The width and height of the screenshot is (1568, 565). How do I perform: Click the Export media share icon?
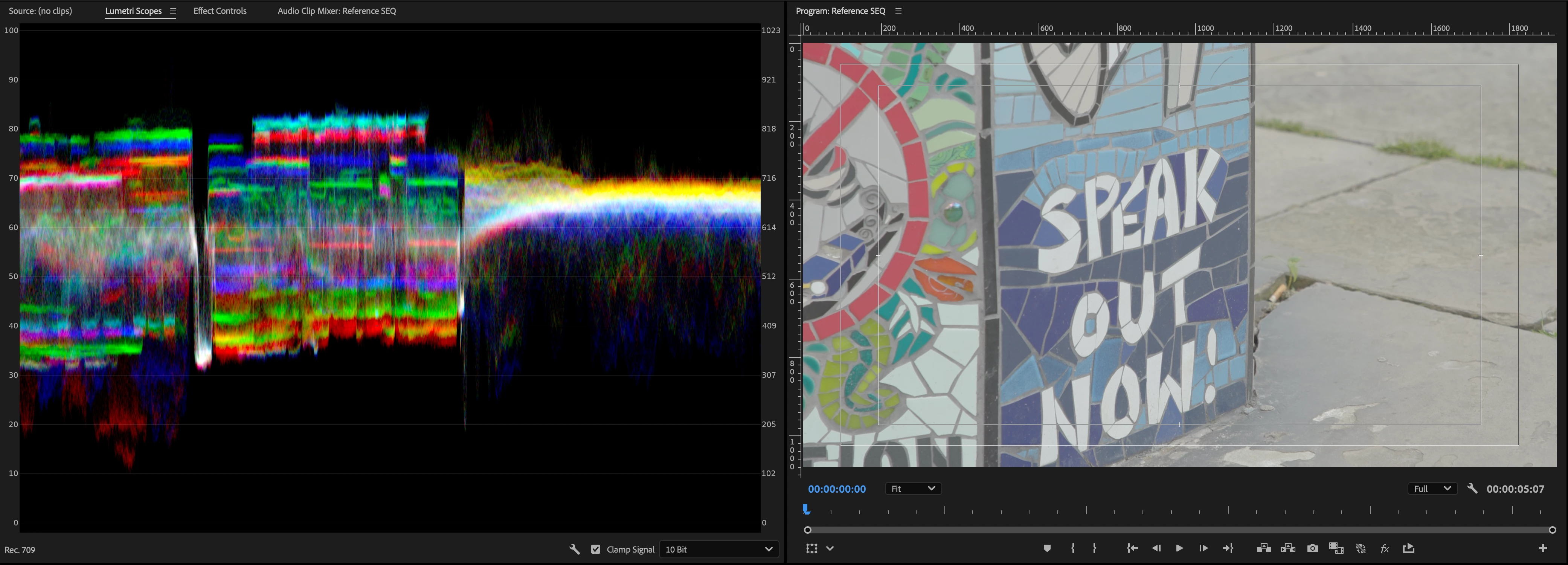[1408, 548]
